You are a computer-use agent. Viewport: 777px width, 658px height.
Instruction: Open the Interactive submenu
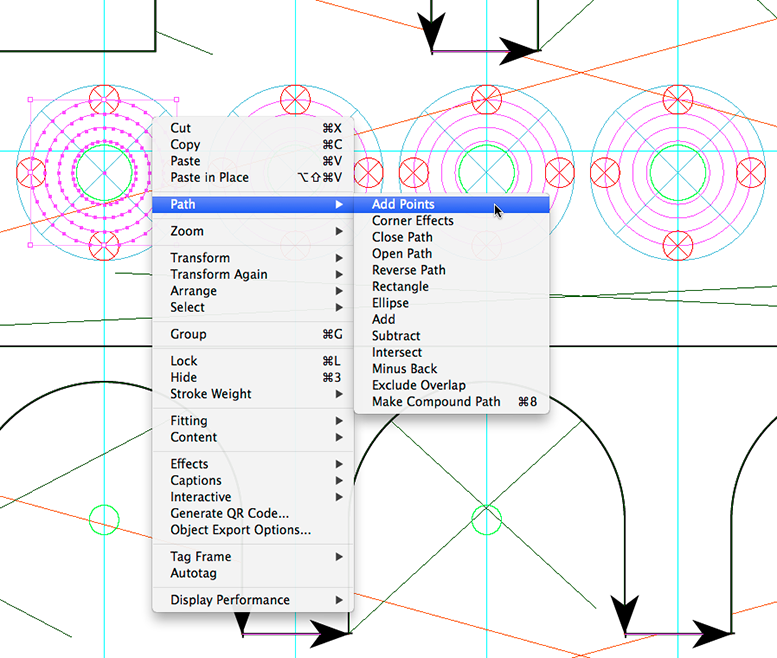[x=253, y=496]
